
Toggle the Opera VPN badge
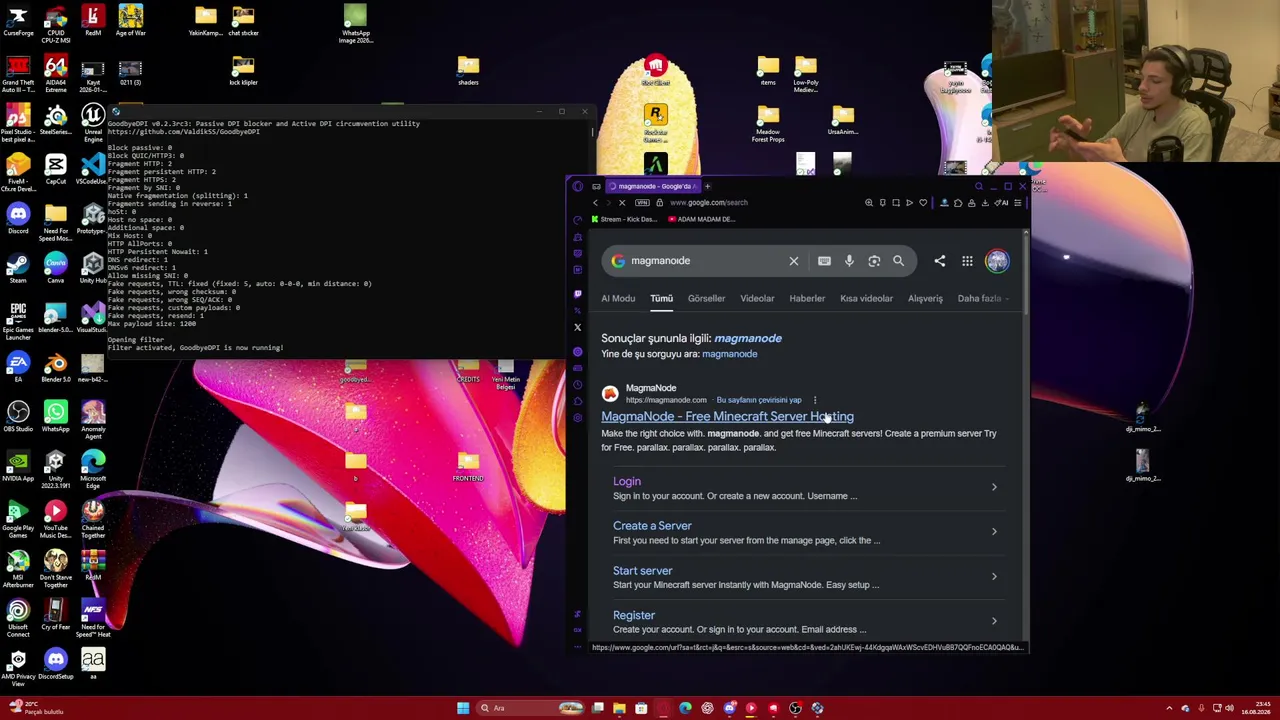pos(643,203)
